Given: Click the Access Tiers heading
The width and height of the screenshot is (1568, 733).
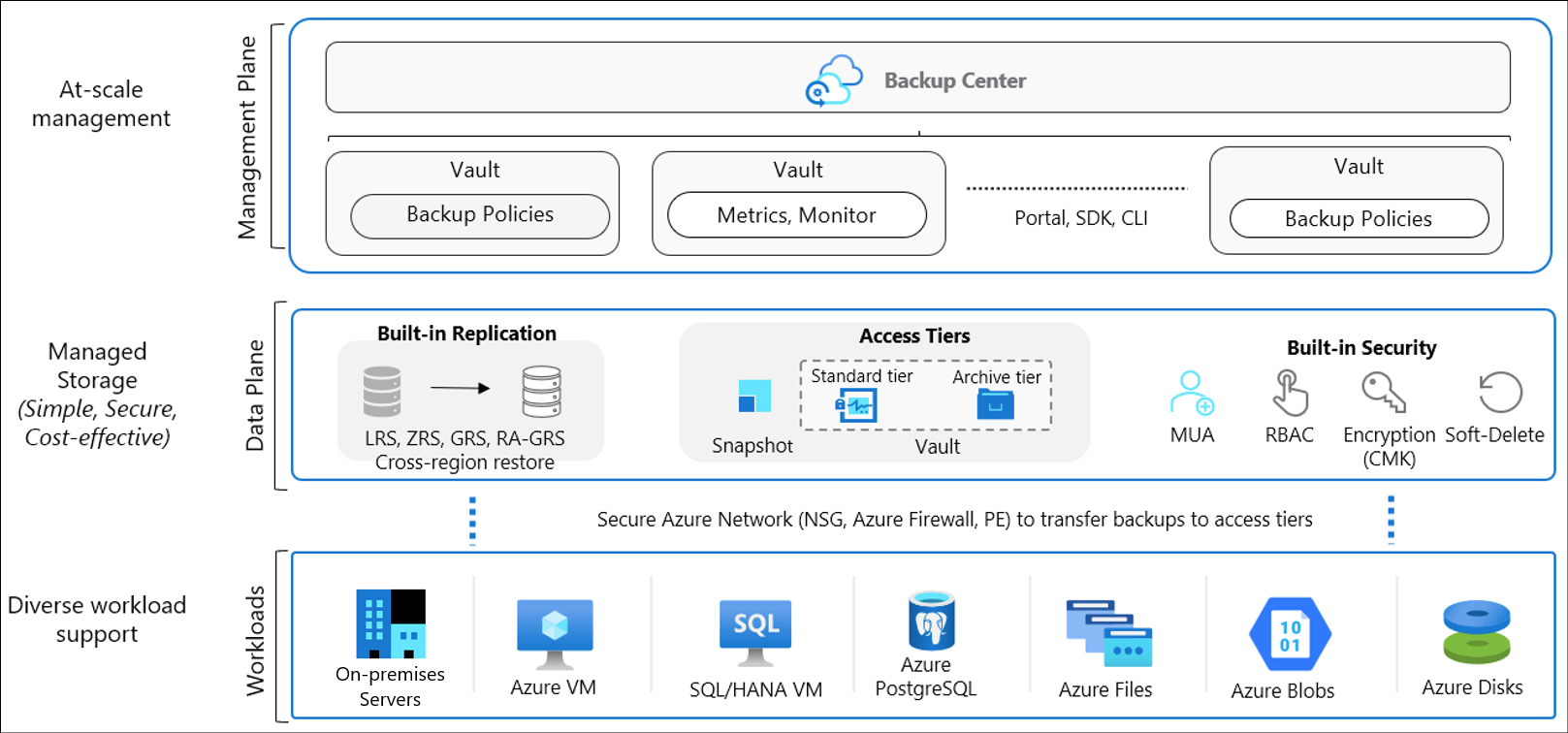Looking at the screenshot, I should (914, 335).
